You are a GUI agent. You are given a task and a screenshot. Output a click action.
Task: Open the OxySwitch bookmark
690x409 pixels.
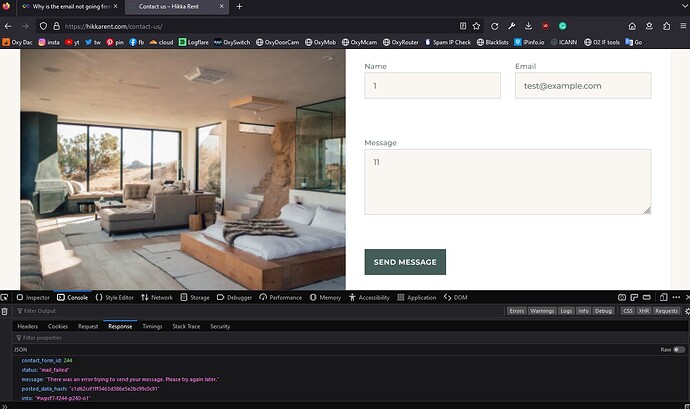point(231,42)
